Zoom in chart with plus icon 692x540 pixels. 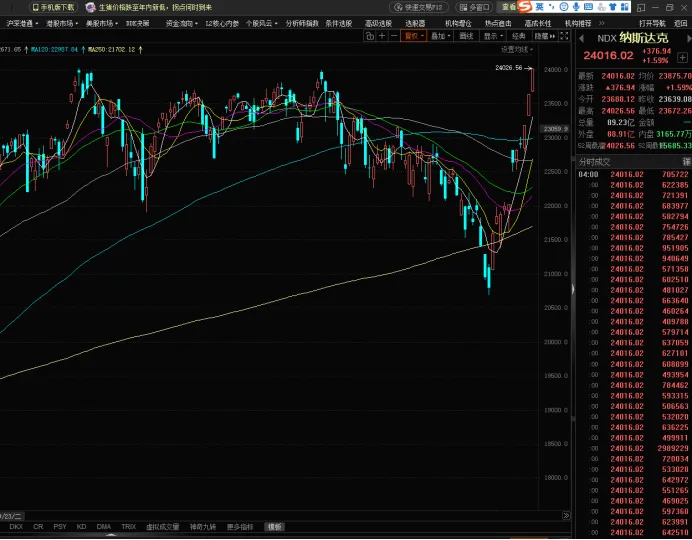tap(382, 36)
